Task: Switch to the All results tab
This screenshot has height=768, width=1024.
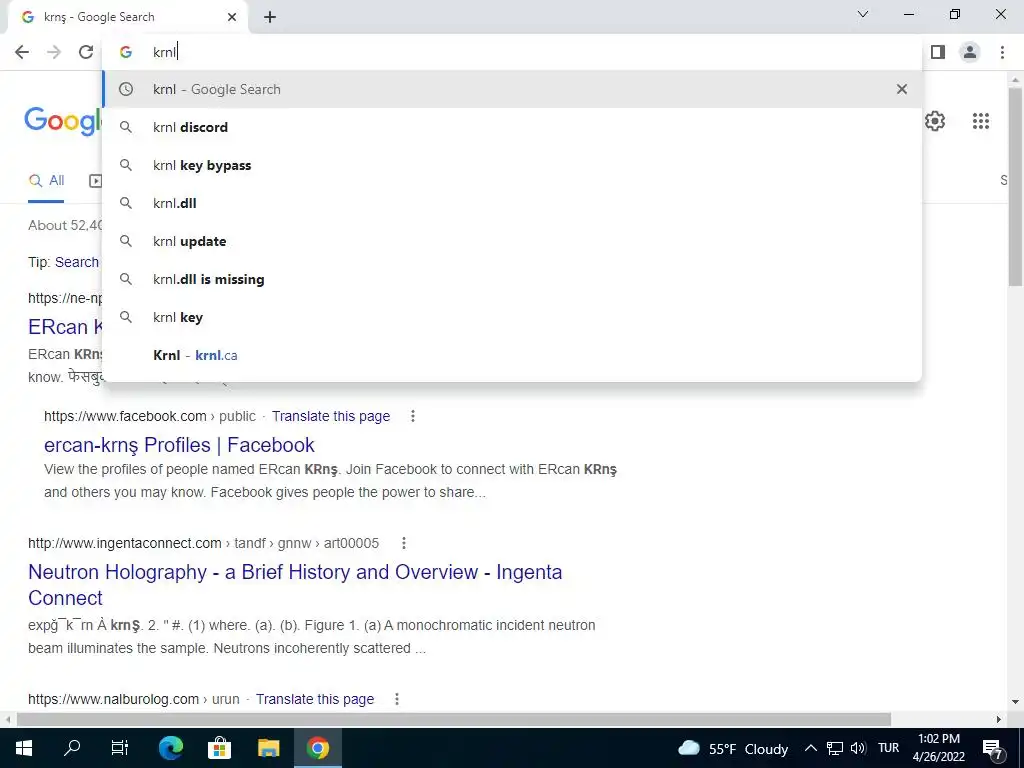Action: (x=46, y=181)
